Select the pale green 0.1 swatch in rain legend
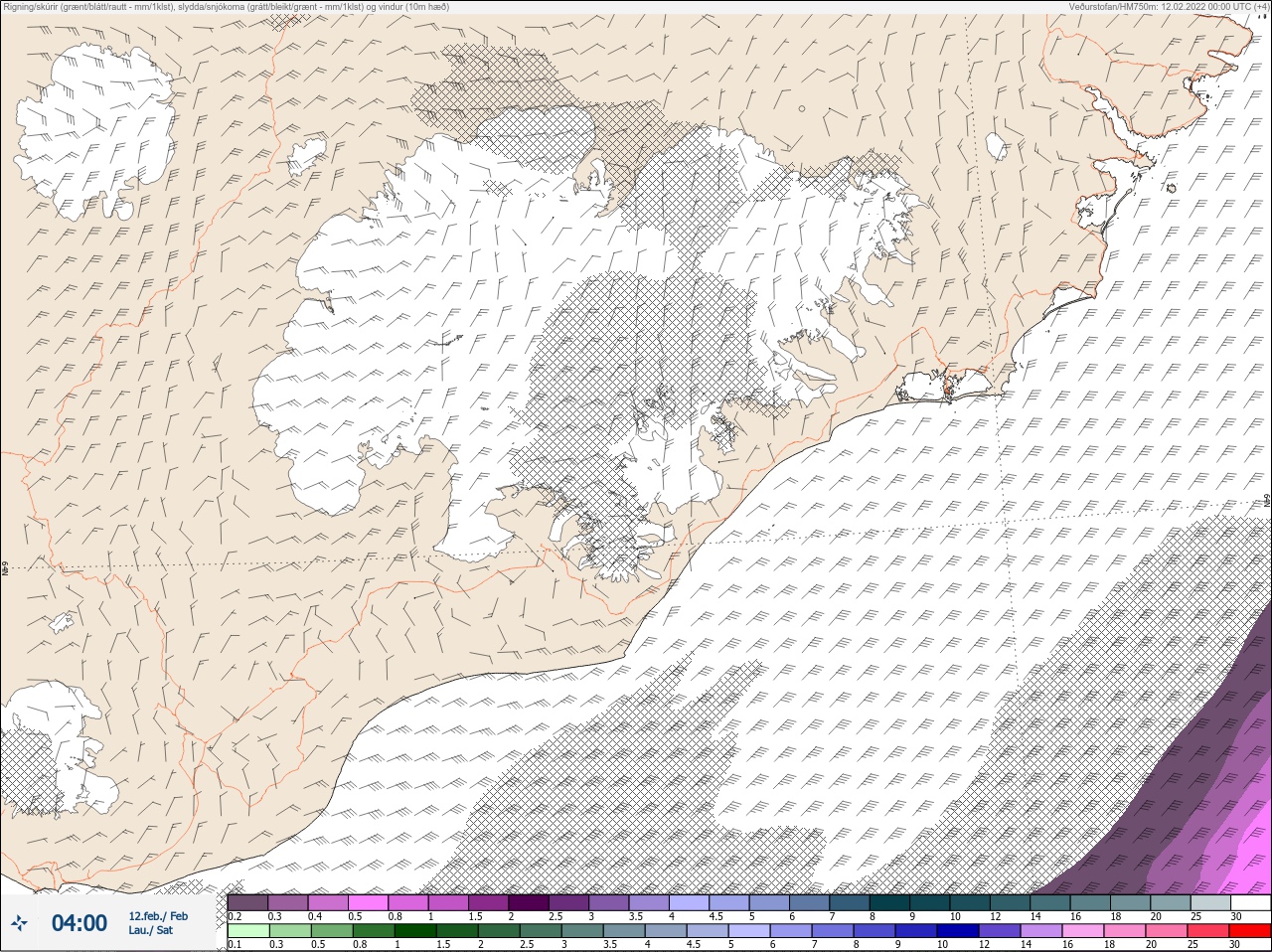 [x=248, y=931]
